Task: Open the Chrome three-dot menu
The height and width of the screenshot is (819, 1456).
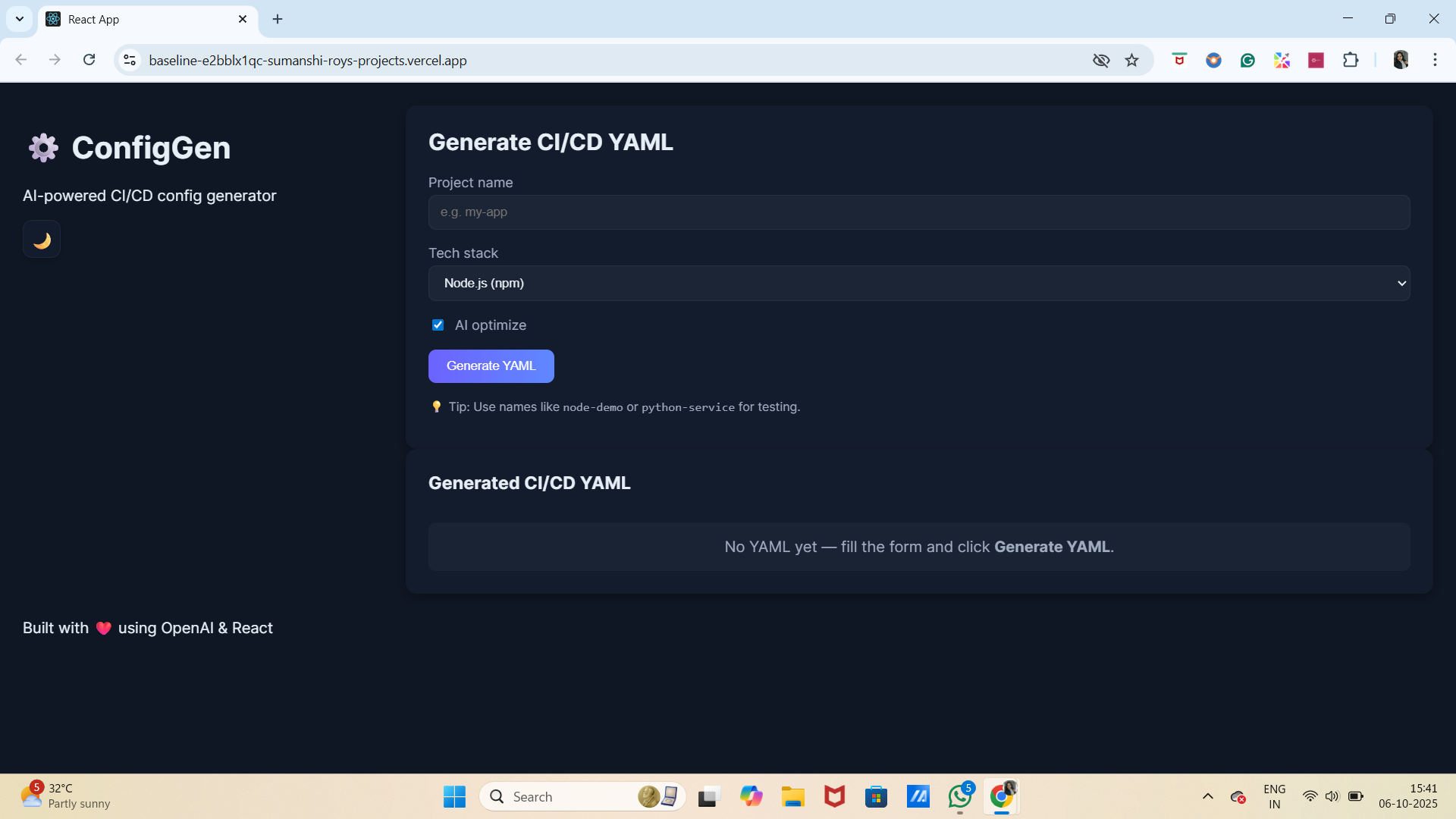Action: [1435, 61]
